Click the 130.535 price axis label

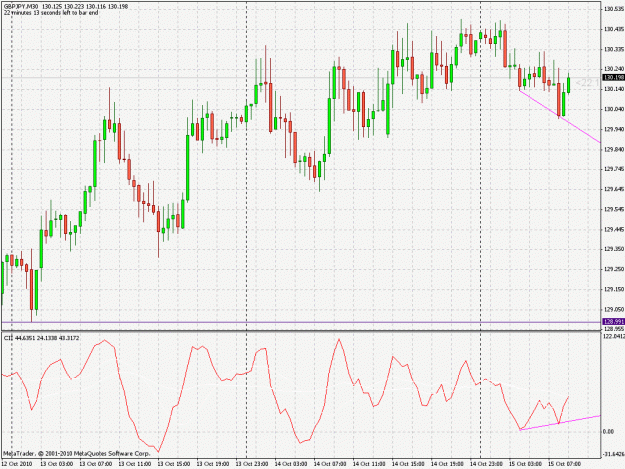coord(614,9)
